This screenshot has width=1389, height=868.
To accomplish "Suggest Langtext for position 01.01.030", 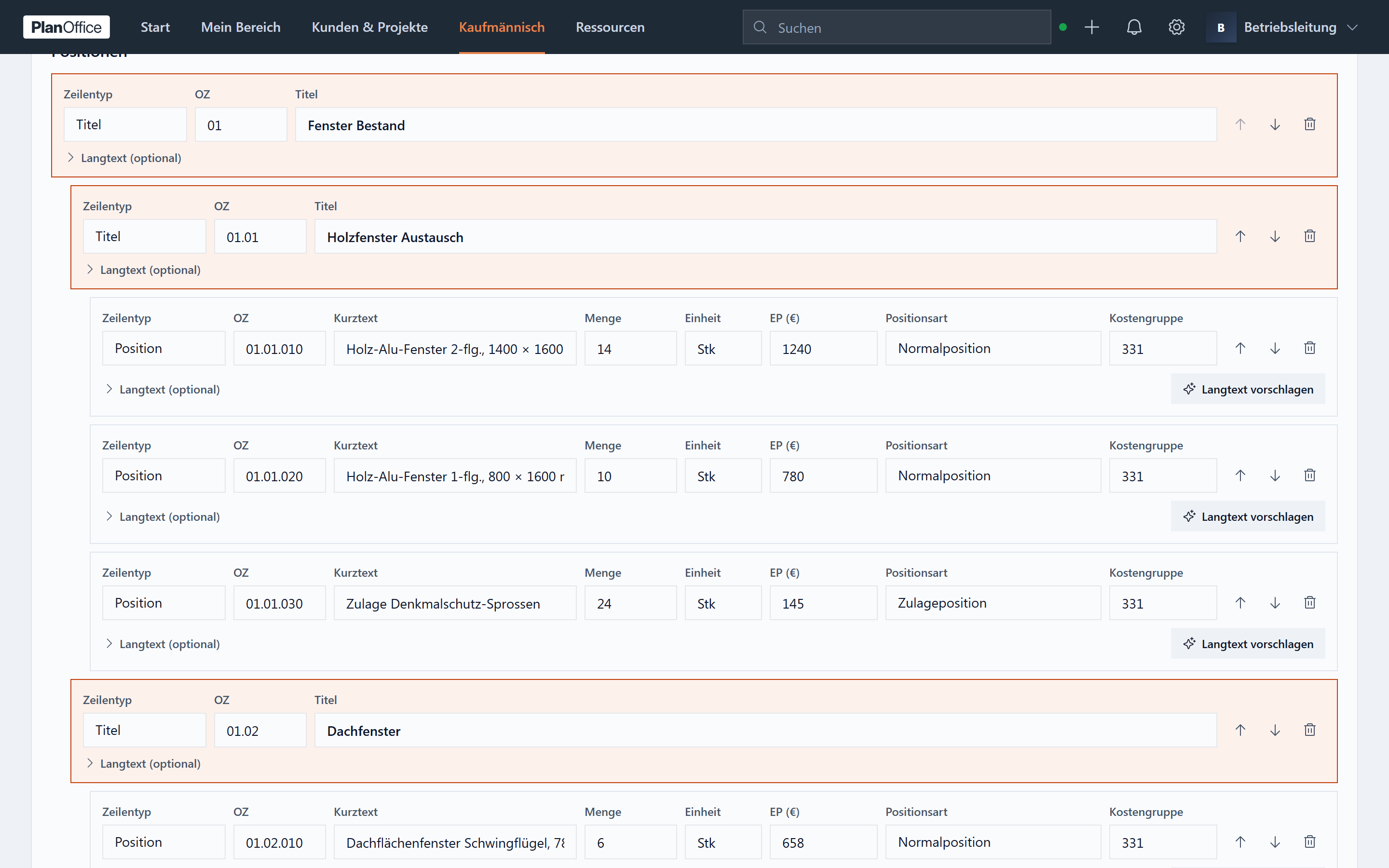I will (x=1248, y=644).
